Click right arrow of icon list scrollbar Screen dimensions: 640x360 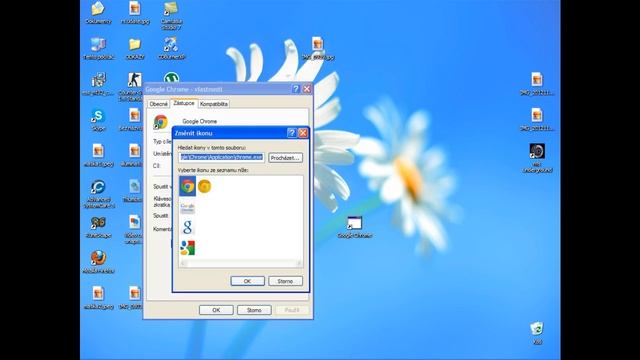click(299, 264)
